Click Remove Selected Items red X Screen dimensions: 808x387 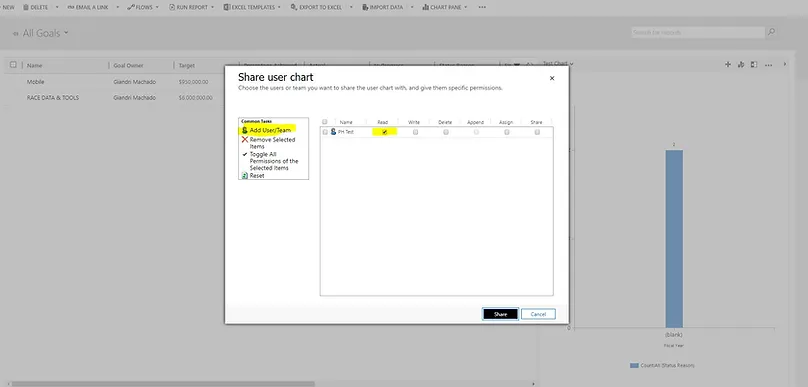coord(245,140)
